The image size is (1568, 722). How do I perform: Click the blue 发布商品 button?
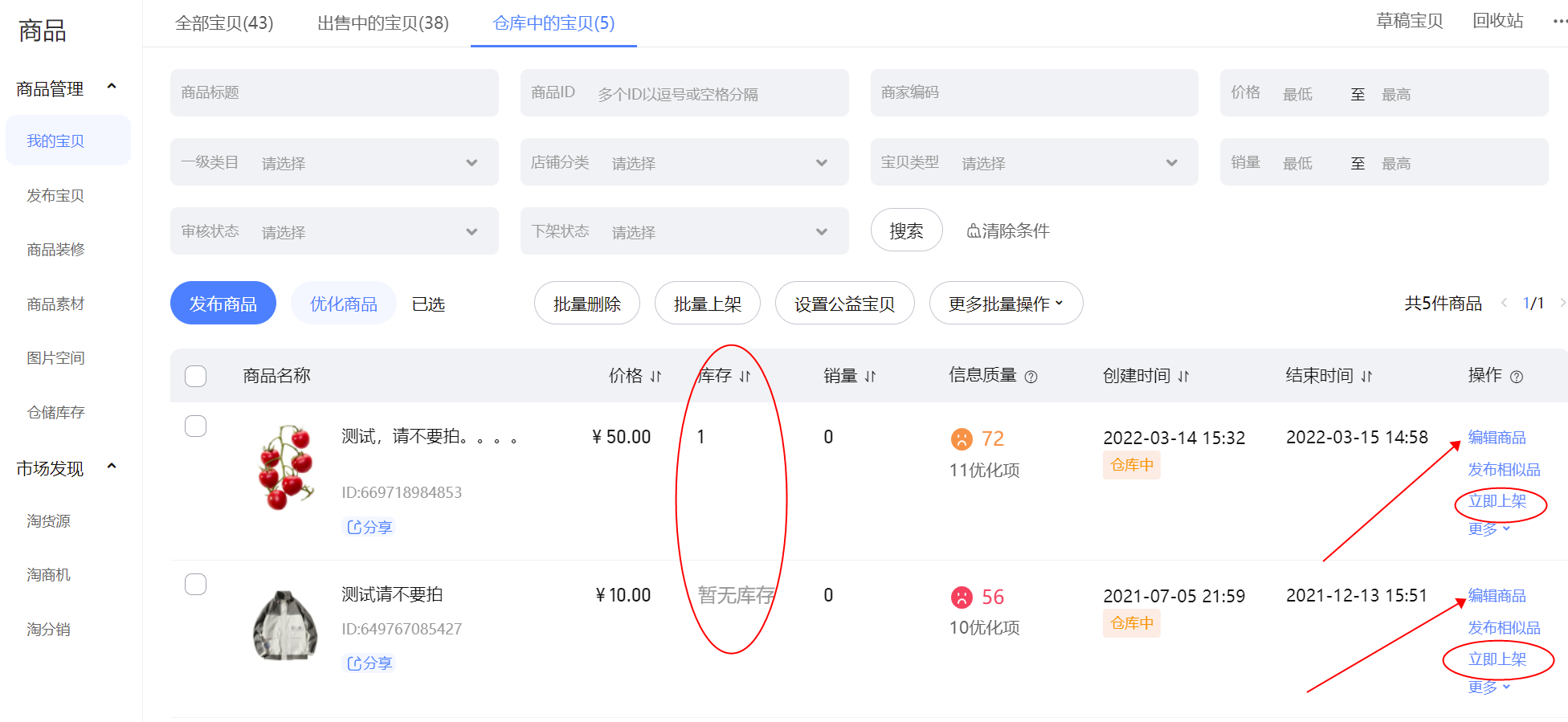click(223, 304)
